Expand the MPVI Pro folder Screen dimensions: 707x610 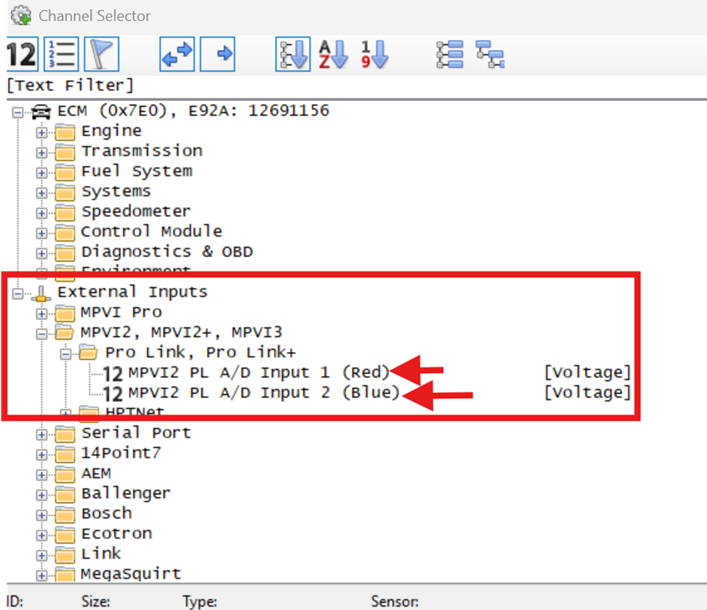[41, 313]
